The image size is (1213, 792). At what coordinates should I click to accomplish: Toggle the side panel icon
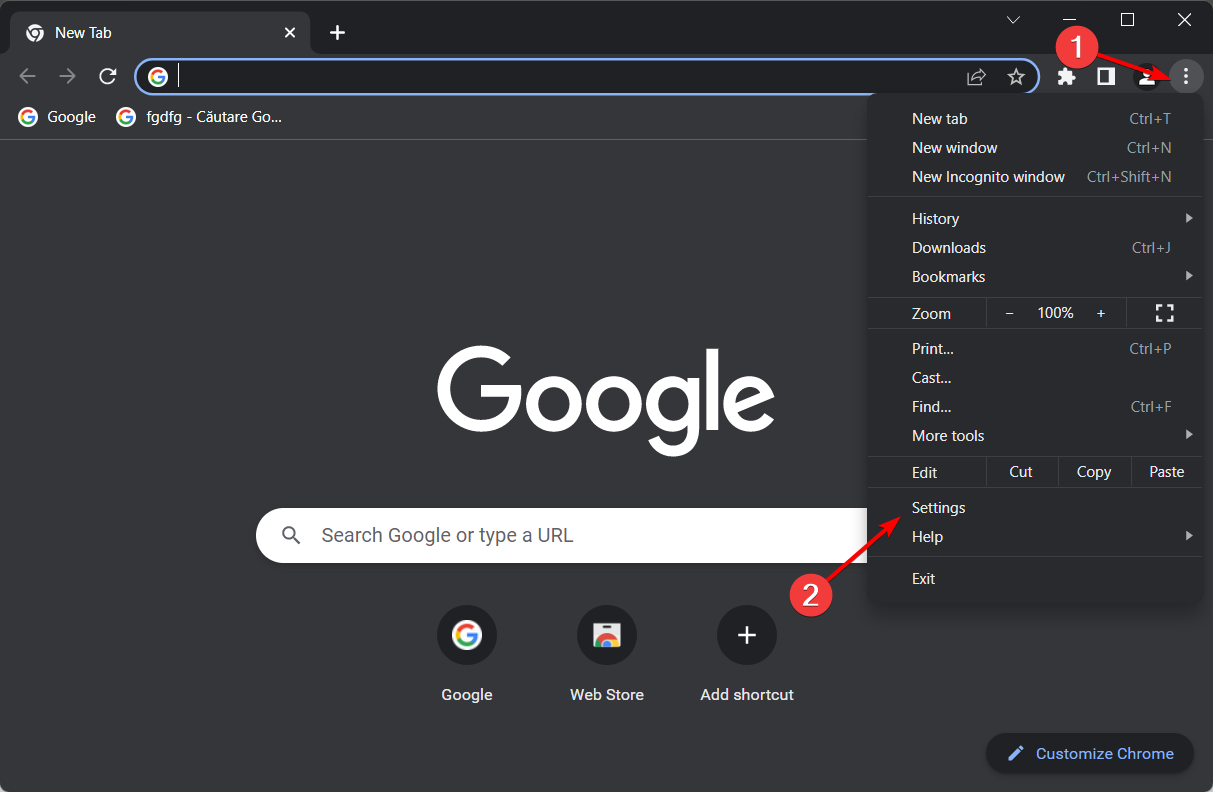point(1106,76)
